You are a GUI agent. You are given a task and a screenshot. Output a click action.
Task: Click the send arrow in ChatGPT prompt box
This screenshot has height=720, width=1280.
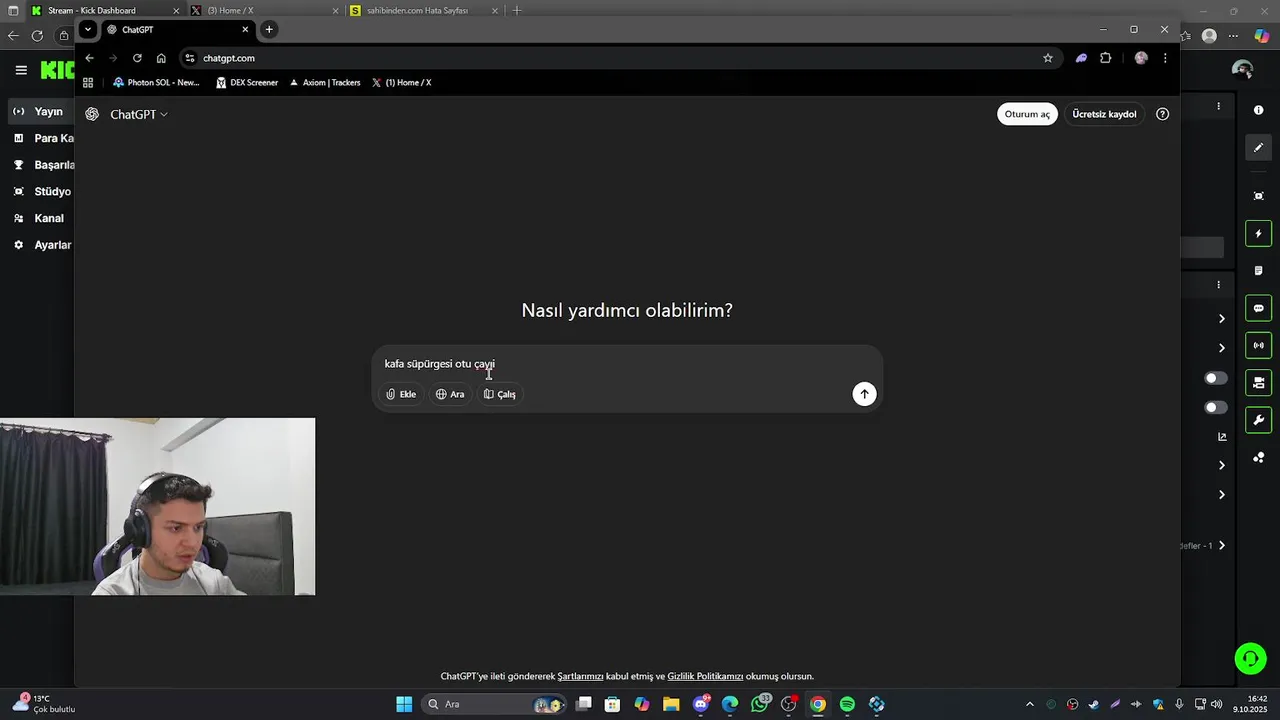864,394
